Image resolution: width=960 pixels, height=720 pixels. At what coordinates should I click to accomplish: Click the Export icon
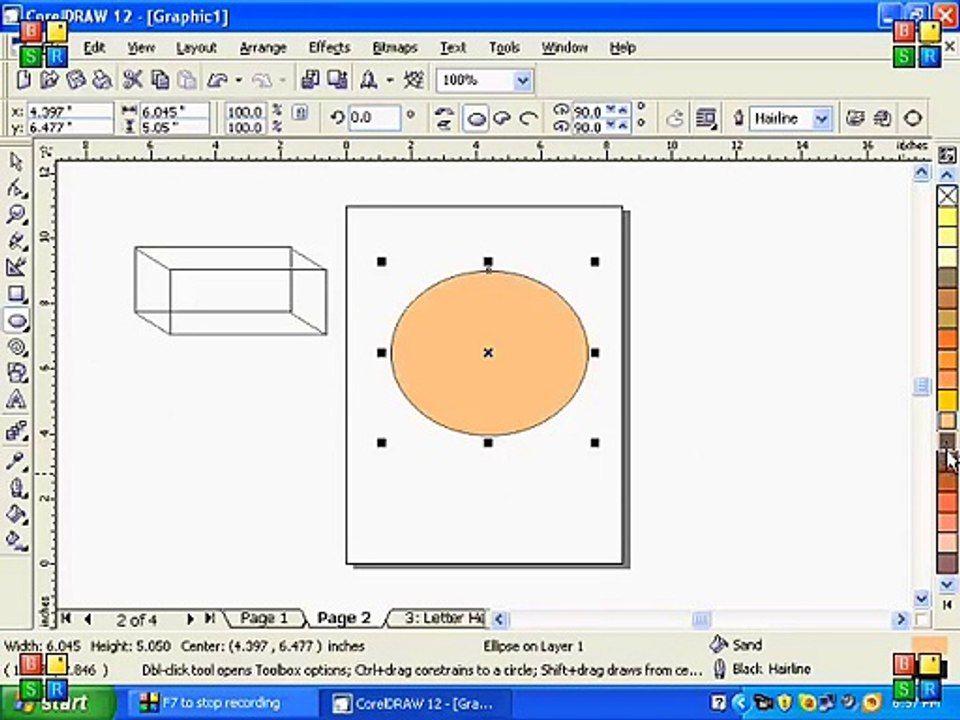point(337,80)
